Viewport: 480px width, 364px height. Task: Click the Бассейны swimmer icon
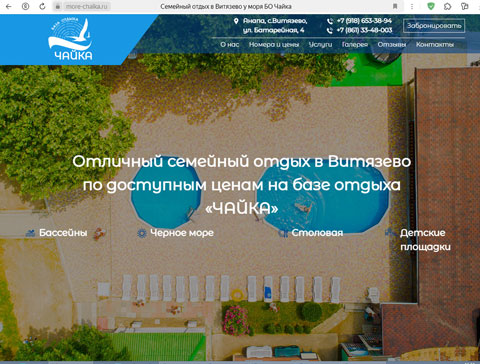tap(30, 233)
